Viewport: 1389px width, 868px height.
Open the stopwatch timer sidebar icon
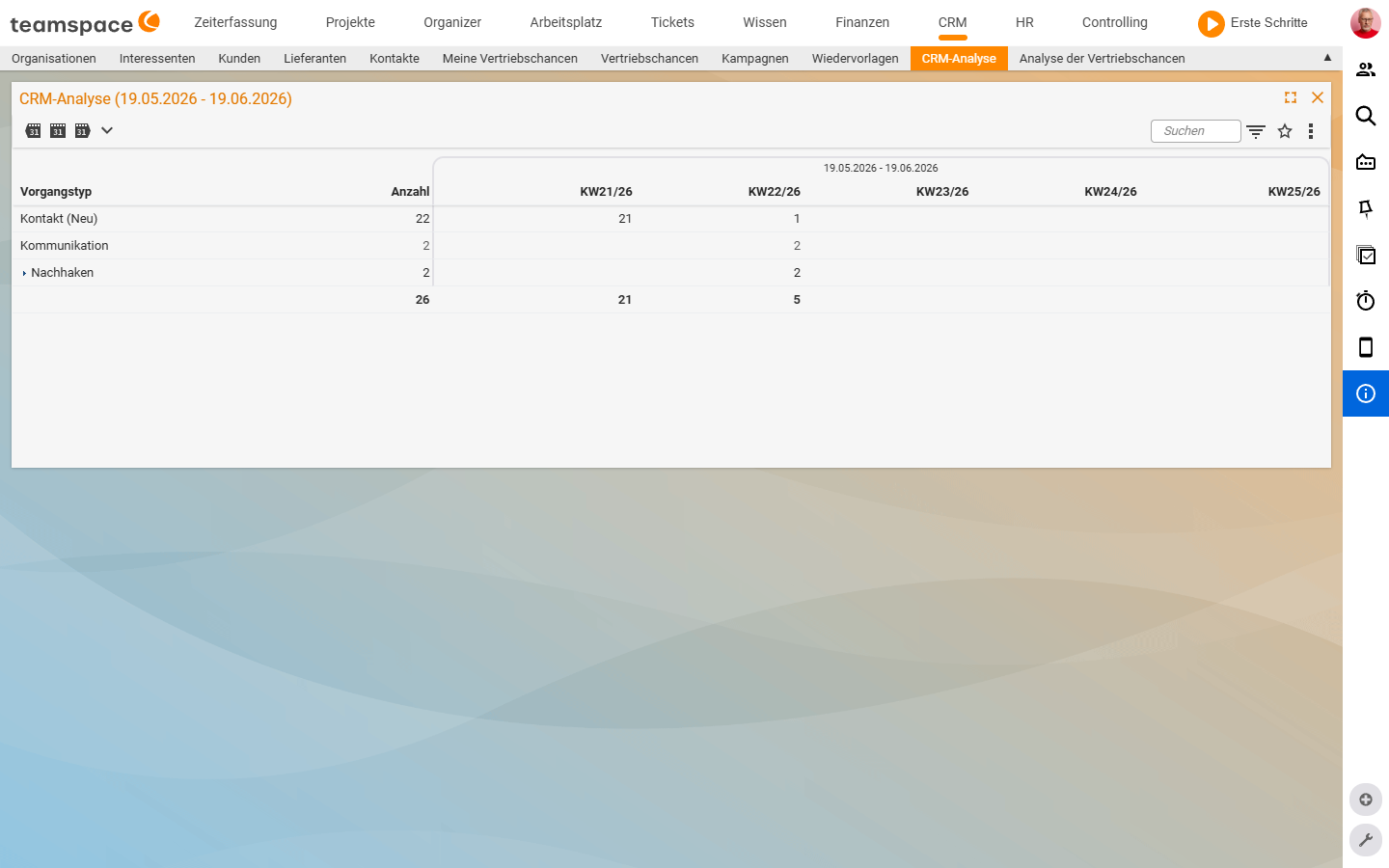(1366, 301)
